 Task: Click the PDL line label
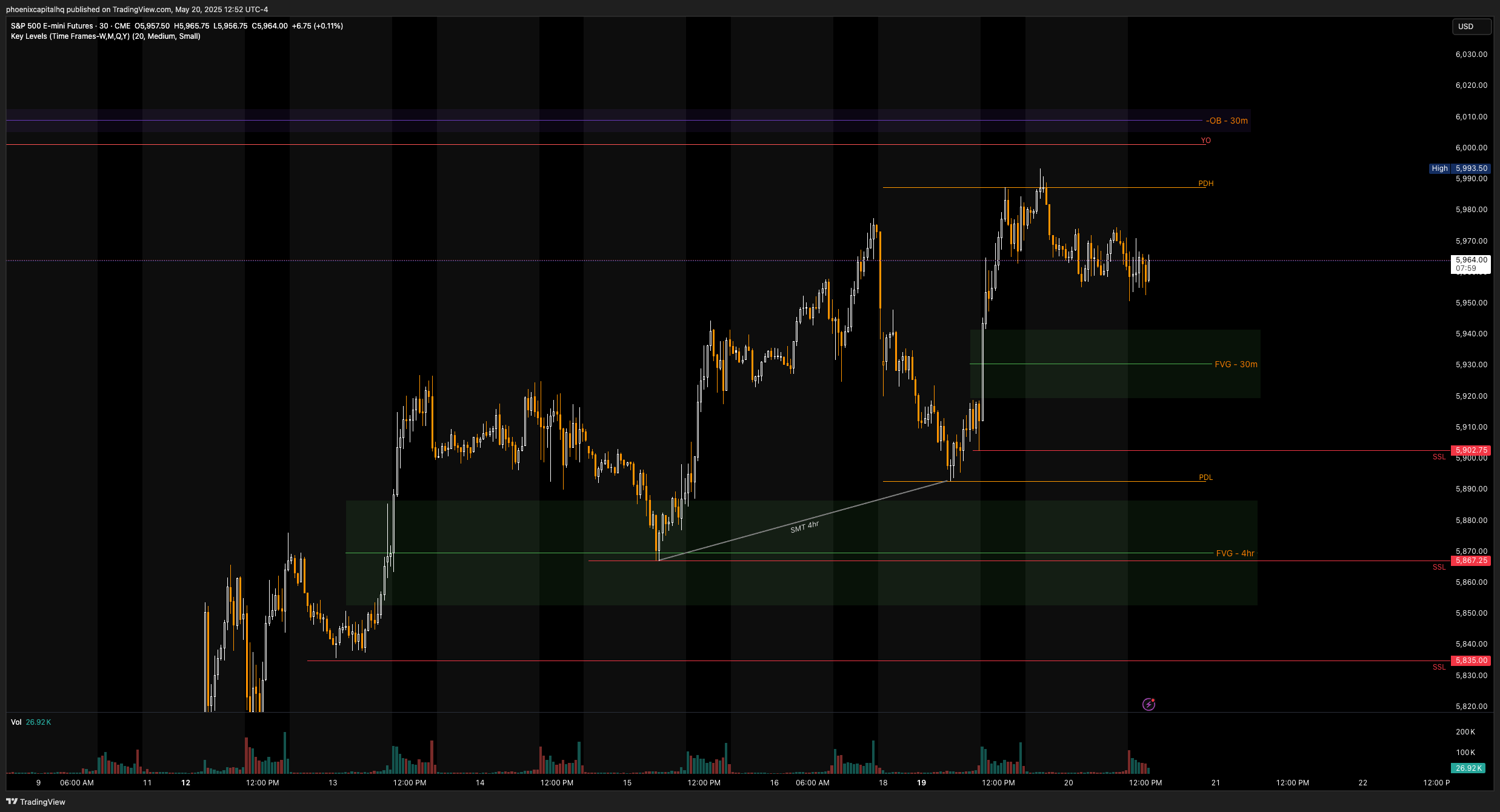pyautogui.click(x=1205, y=478)
